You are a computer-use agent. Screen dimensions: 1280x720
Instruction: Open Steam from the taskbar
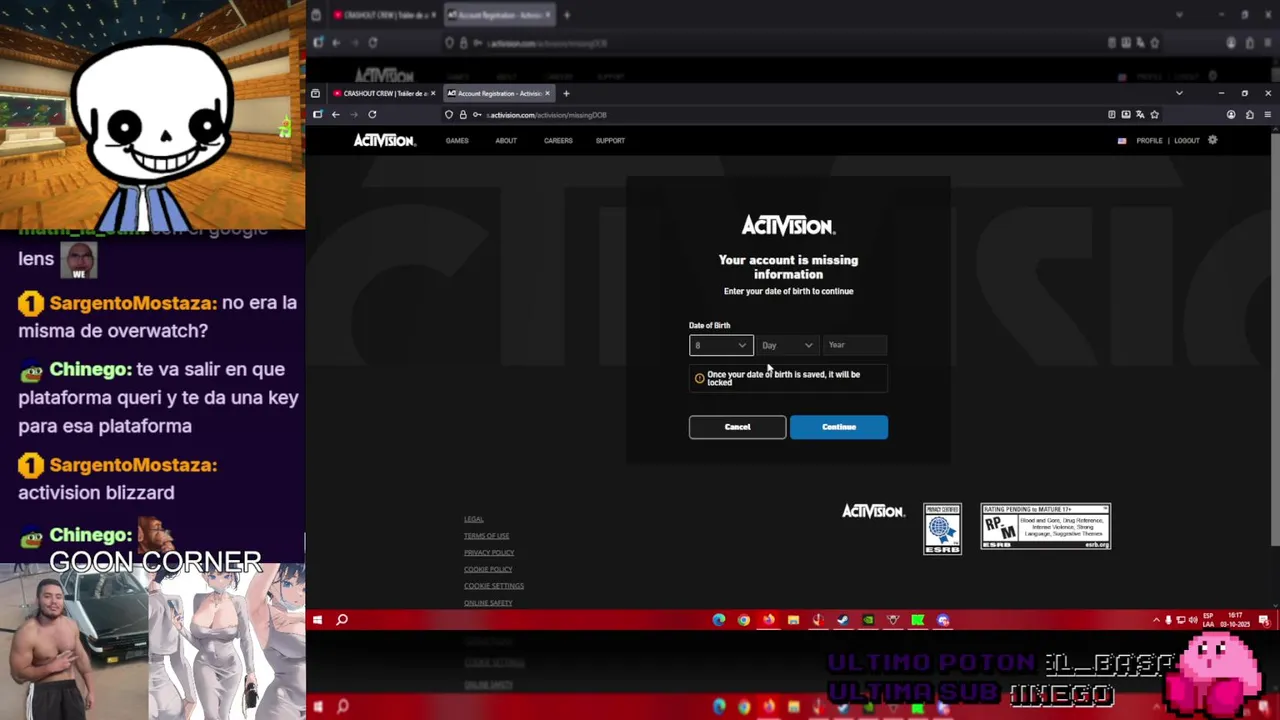pyautogui.click(x=843, y=620)
